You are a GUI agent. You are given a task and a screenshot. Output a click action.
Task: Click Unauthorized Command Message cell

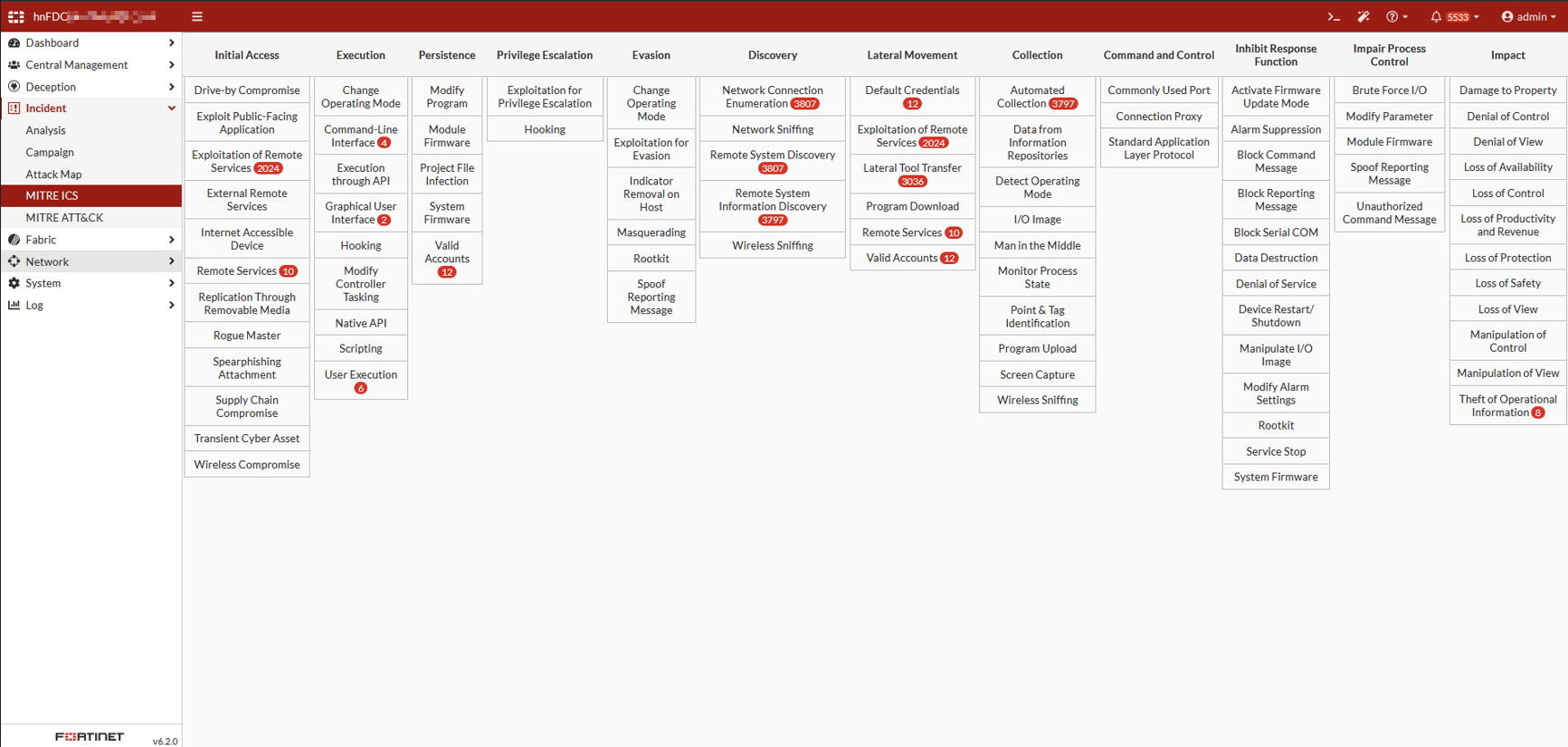[x=1390, y=213]
